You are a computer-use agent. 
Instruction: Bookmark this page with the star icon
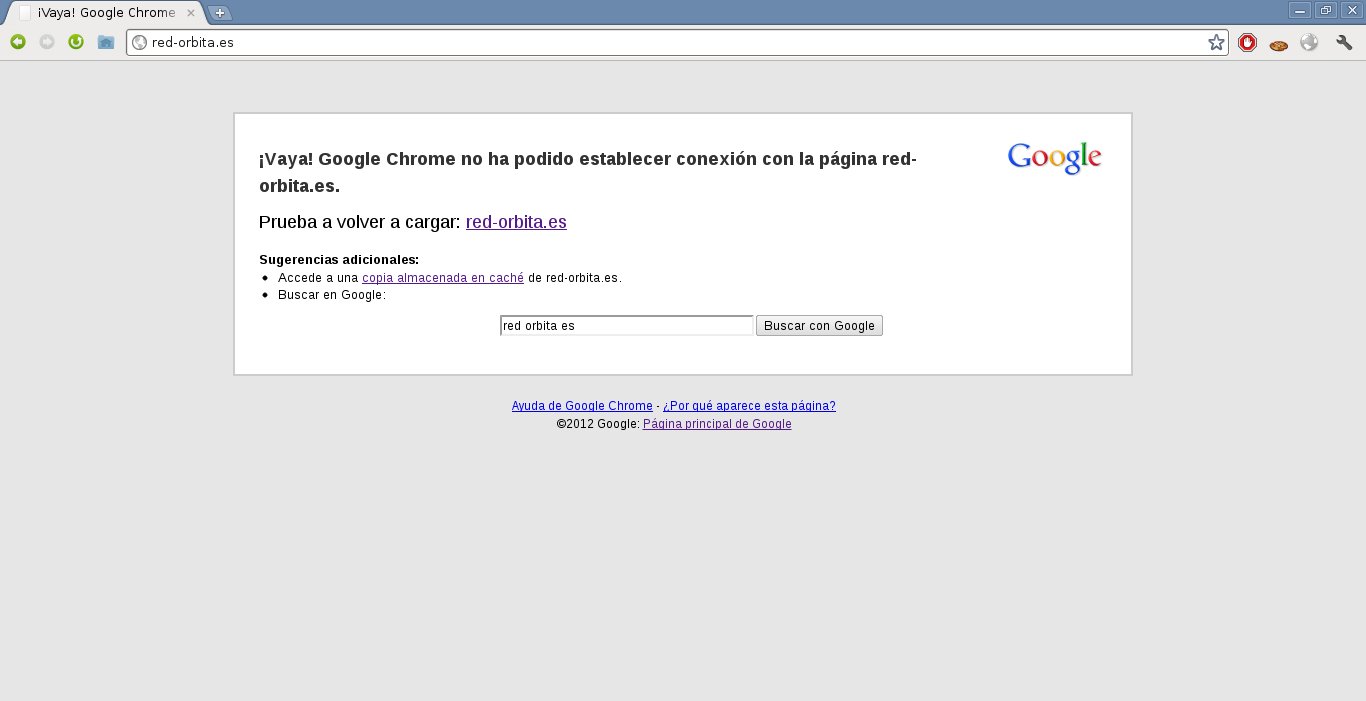pyautogui.click(x=1216, y=43)
